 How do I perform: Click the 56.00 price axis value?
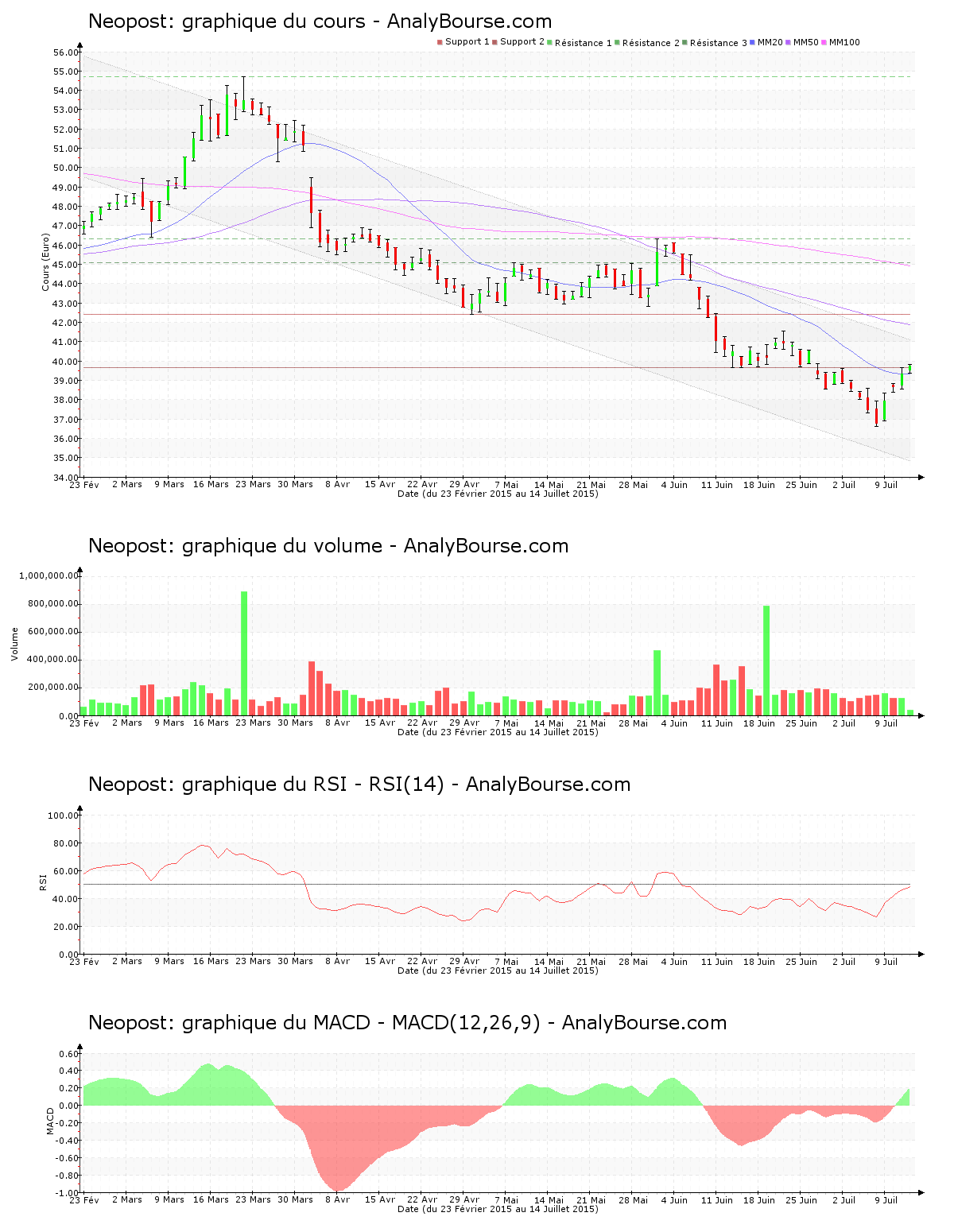pyautogui.click(x=66, y=52)
